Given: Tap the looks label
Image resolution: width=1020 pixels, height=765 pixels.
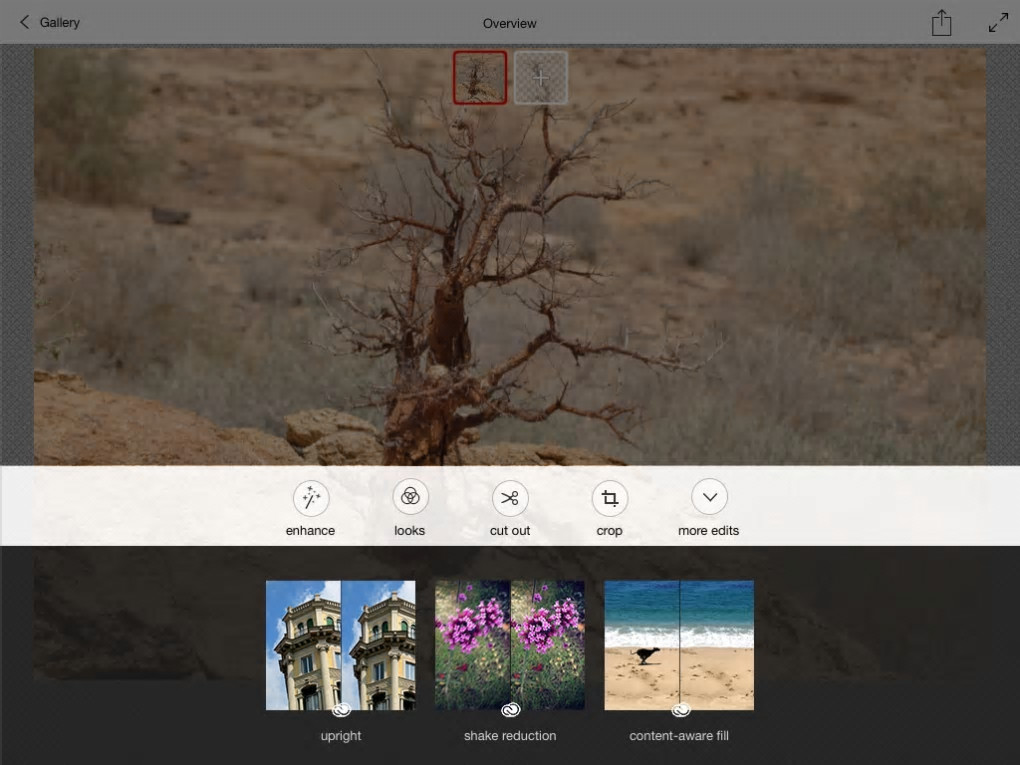Looking at the screenshot, I should tap(409, 531).
